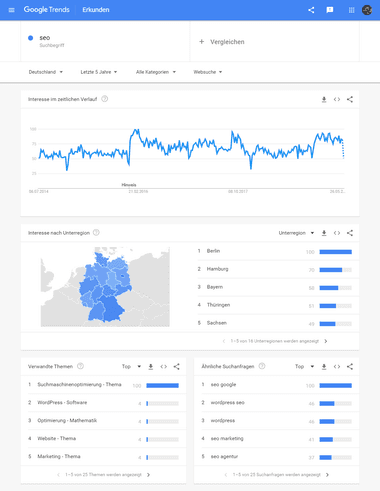Show help for Interesse nach Unterregion

pos(96,233)
